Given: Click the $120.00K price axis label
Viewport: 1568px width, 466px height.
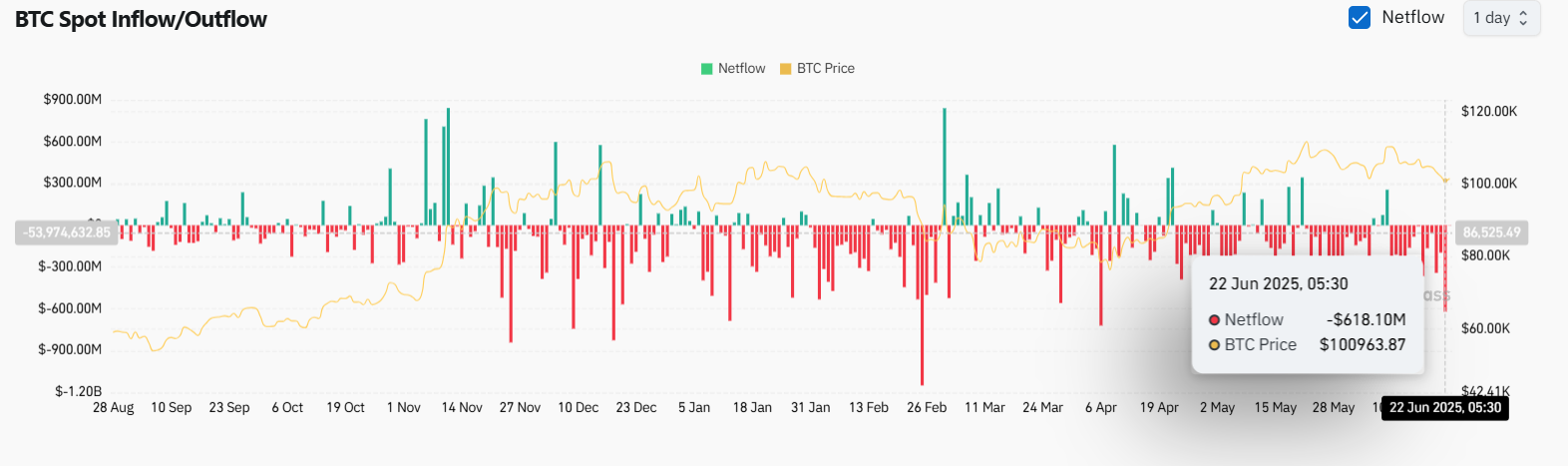Looking at the screenshot, I should pyautogui.click(x=1488, y=111).
